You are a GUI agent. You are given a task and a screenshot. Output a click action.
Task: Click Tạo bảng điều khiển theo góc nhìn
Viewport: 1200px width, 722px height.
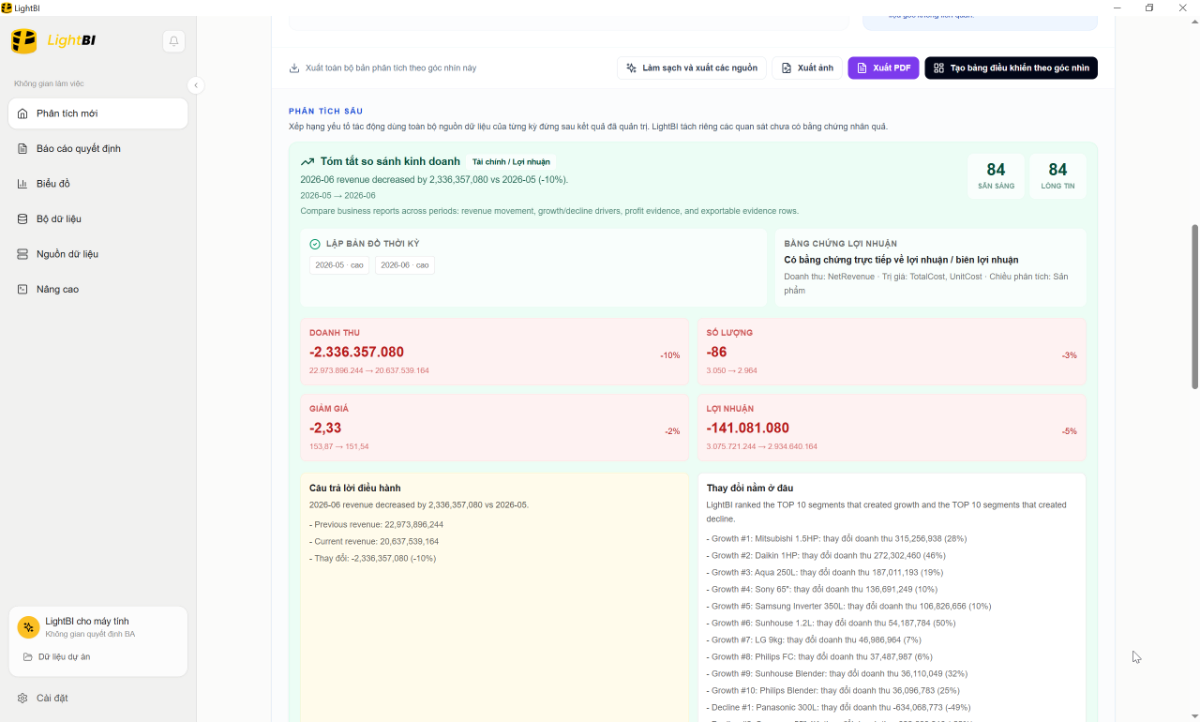pyautogui.click(x=1011, y=68)
